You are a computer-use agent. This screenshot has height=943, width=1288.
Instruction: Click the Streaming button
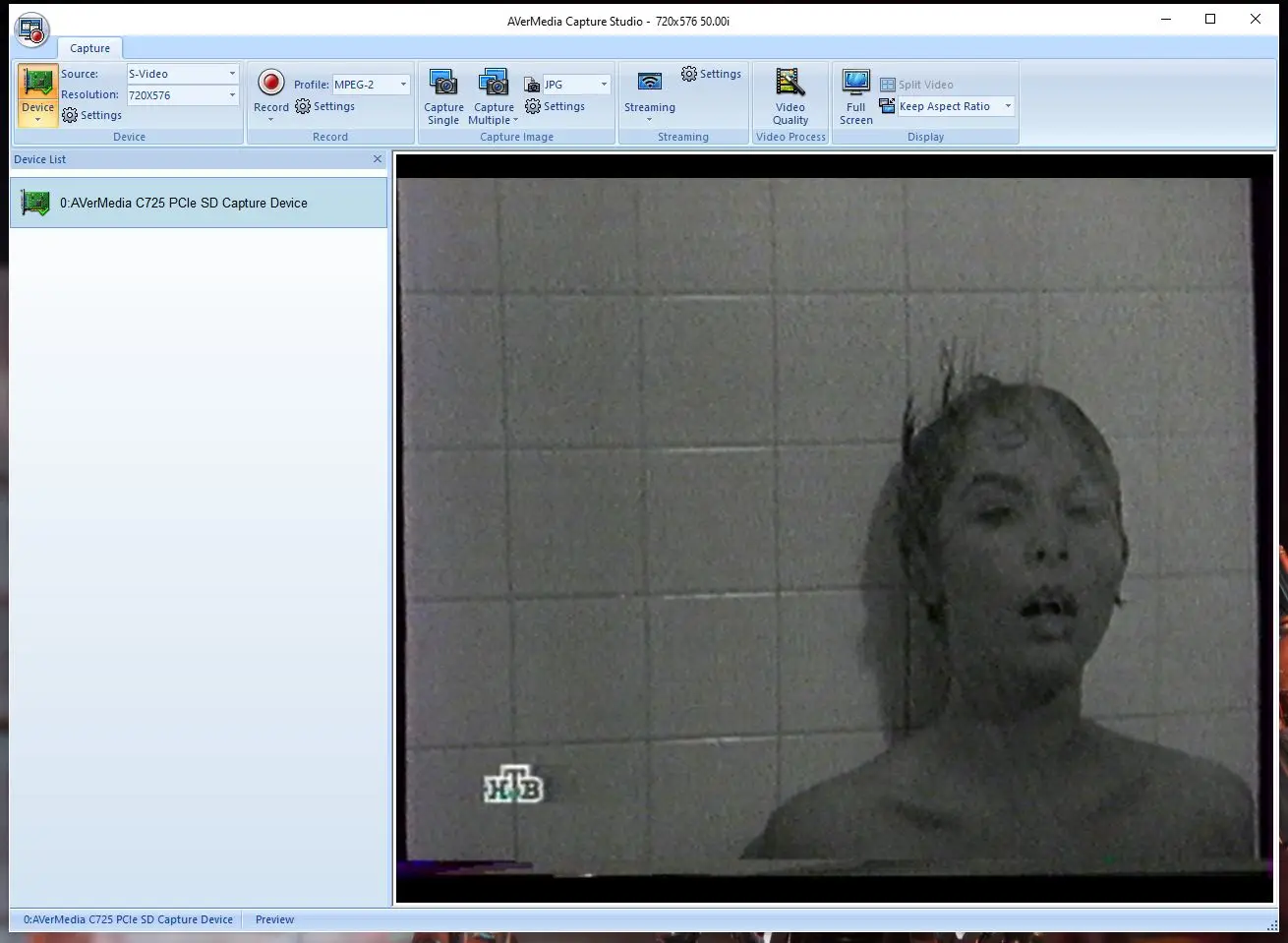pyautogui.click(x=650, y=95)
